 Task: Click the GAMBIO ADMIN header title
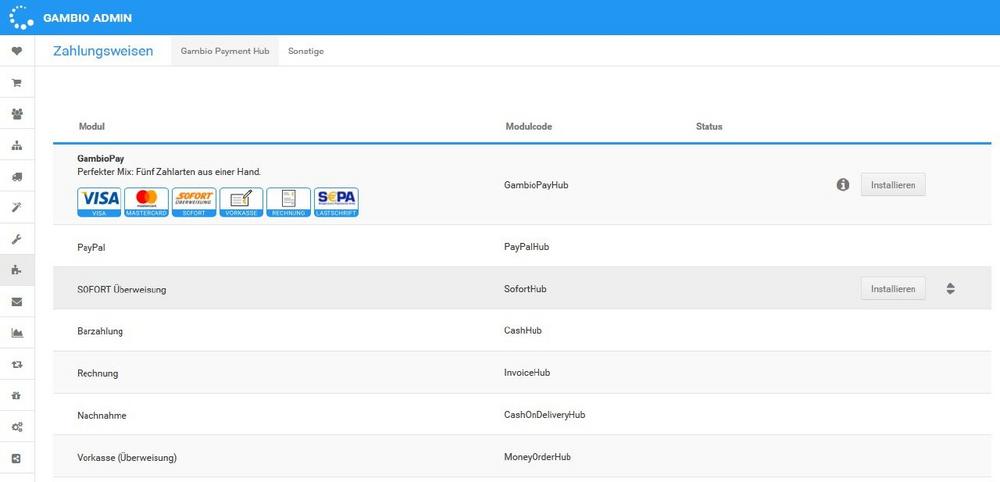point(87,18)
